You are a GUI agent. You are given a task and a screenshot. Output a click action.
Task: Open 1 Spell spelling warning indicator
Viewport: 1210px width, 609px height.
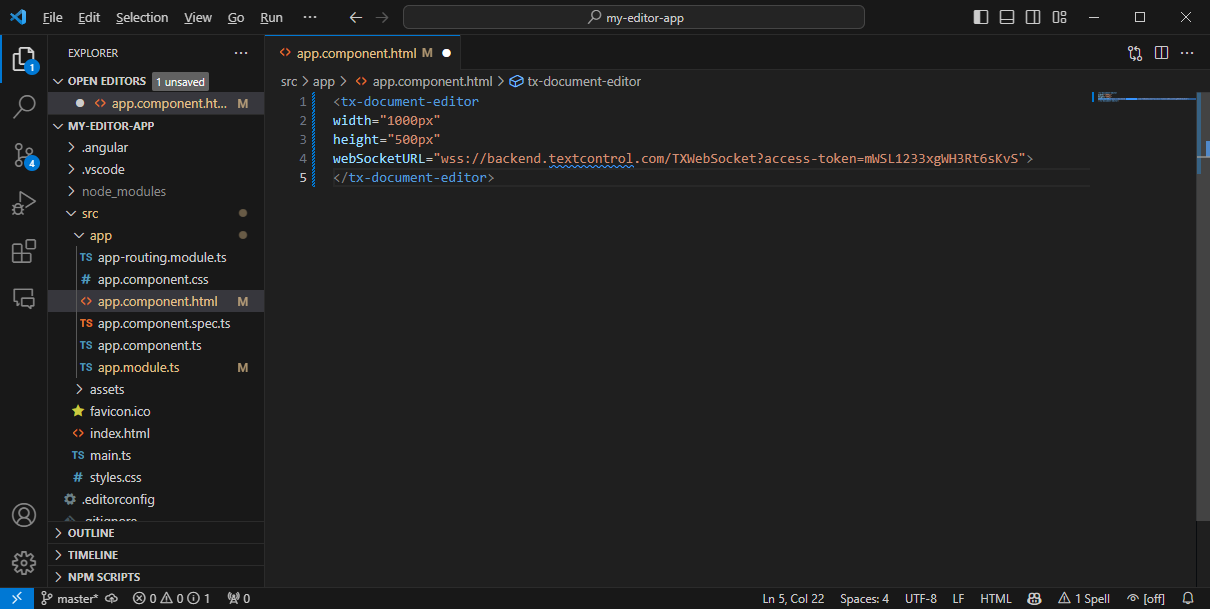coord(1084,598)
